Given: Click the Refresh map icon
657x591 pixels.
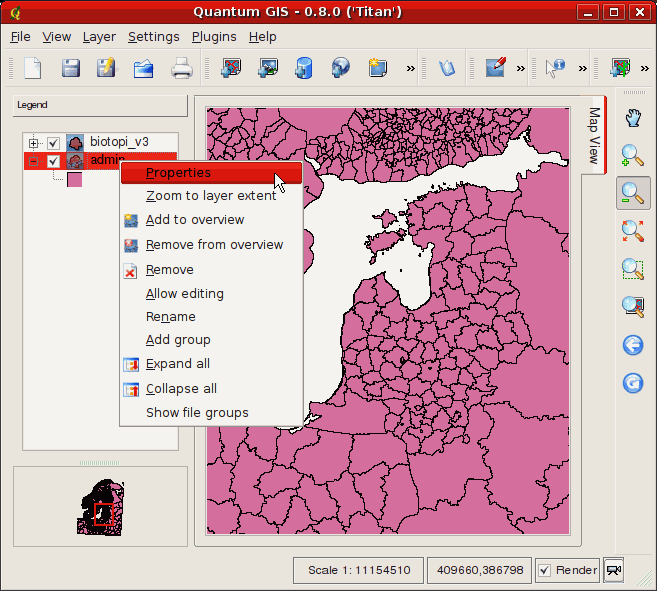Looking at the screenshot, I should tap(633, 383).
